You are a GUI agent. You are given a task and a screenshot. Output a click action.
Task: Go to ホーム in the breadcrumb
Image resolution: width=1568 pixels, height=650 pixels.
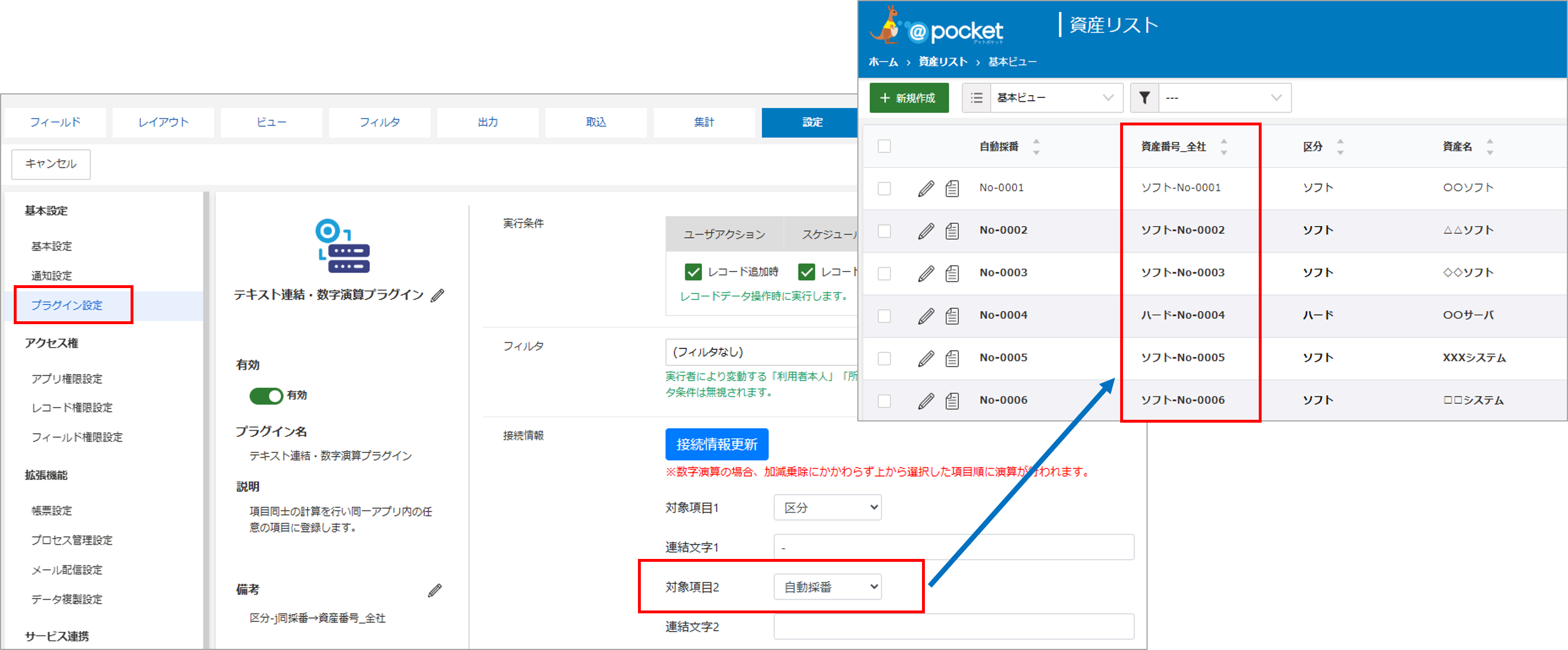click(883, 62)
